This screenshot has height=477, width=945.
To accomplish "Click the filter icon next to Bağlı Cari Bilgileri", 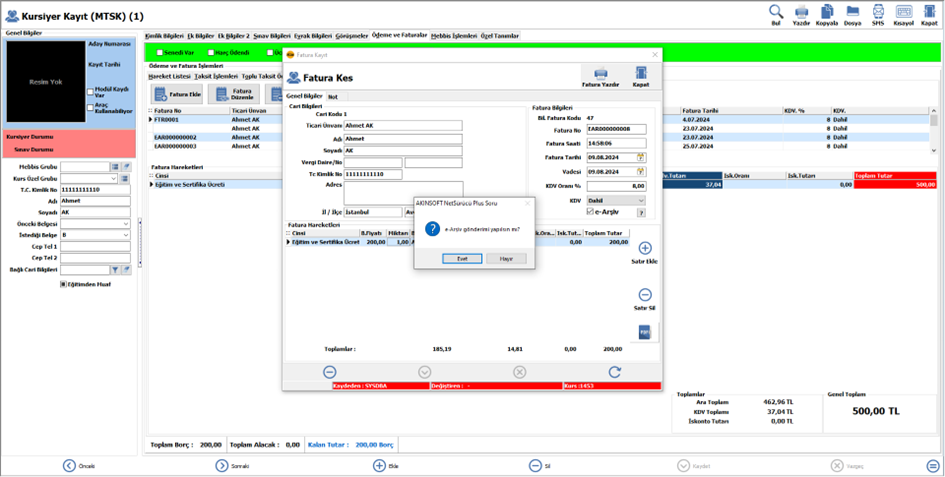I will tap(116, 270).
